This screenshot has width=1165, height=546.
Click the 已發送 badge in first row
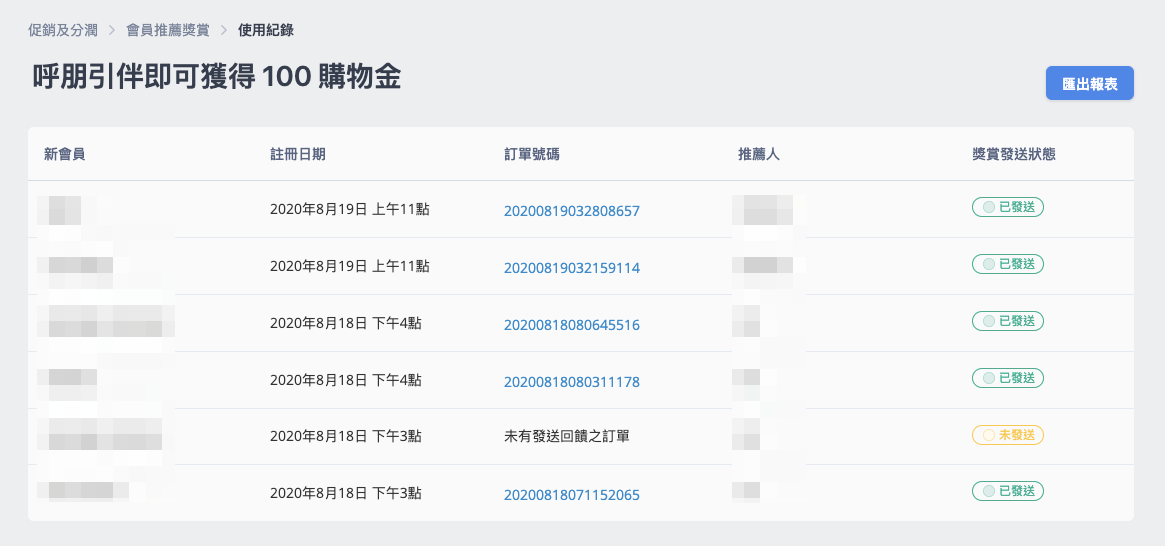(1008, 207)
